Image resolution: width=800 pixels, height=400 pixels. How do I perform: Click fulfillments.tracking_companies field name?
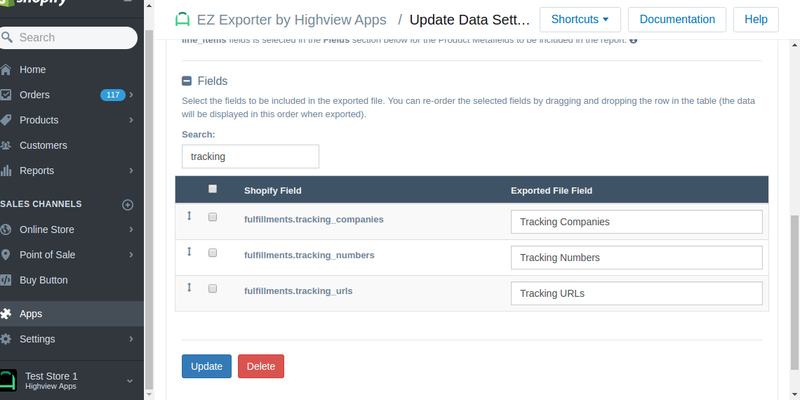click(x=314, y=219)
